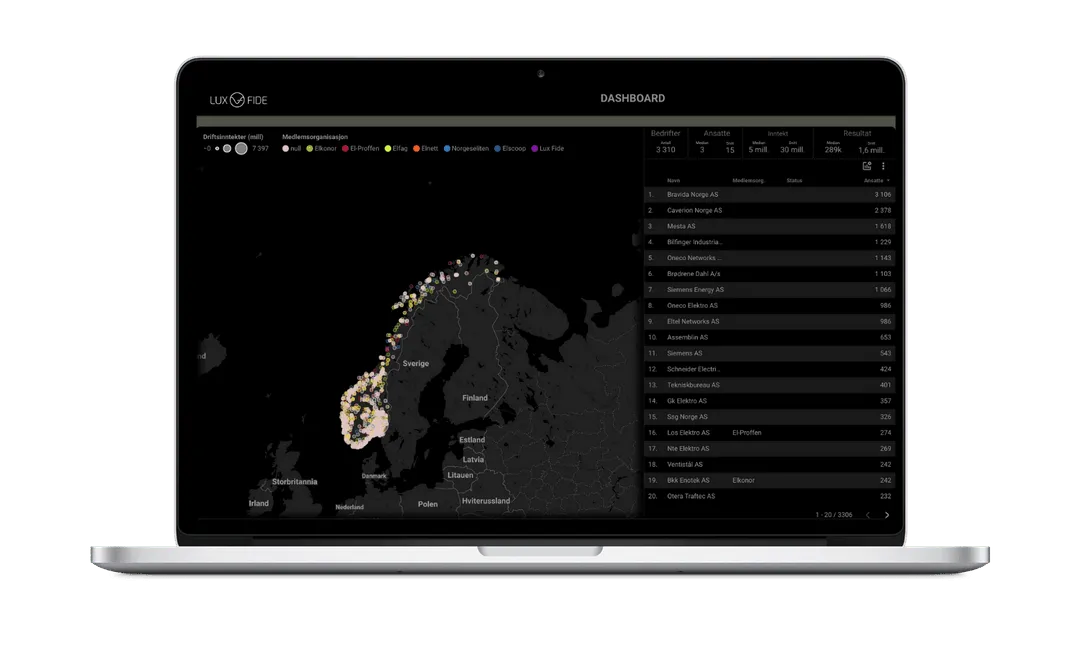Click the Sverige label on the map
The height and width of the screenshot is (665, 1080).
click(x=415, y=363)
